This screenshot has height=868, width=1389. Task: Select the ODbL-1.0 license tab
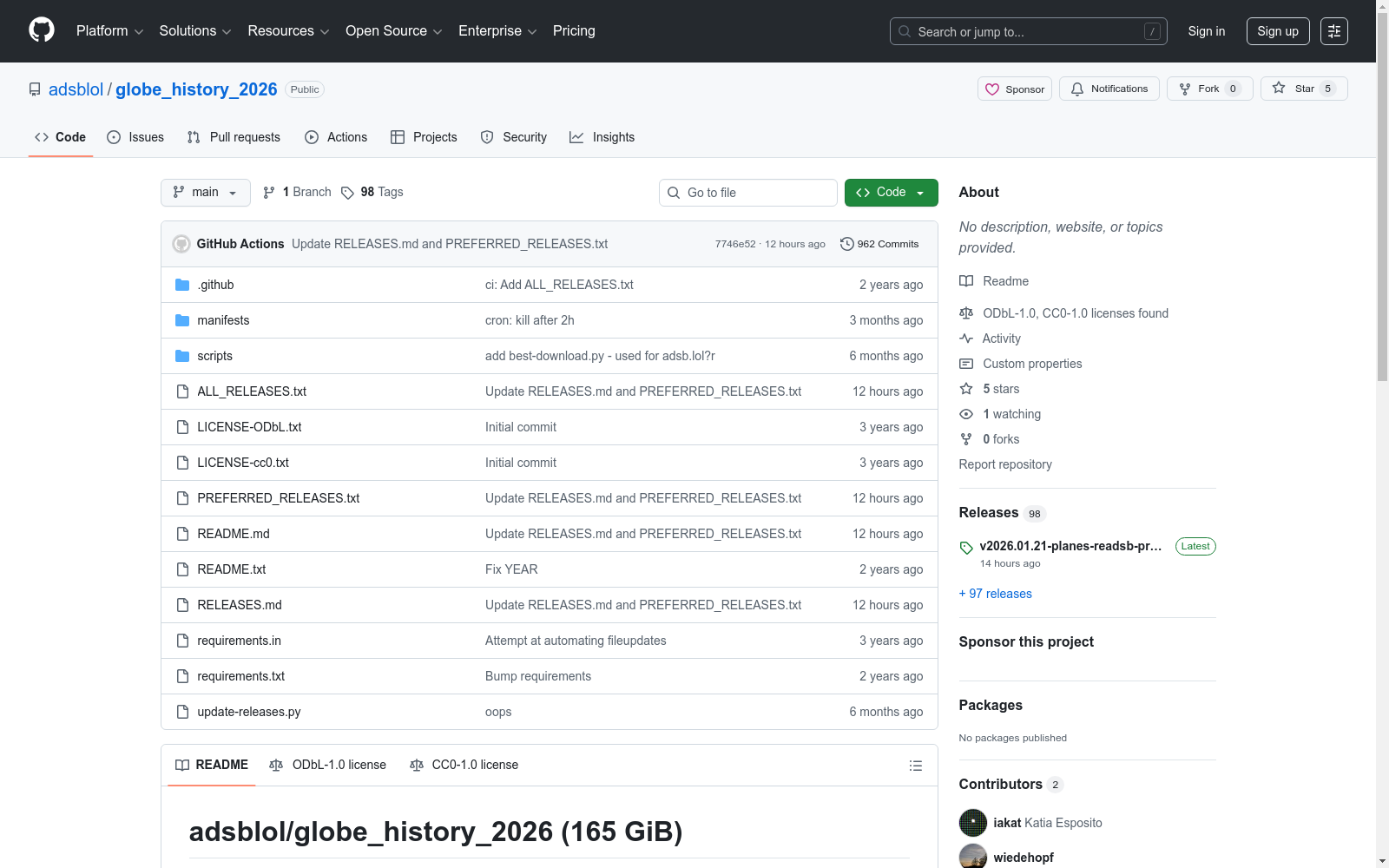click(328, 766)
